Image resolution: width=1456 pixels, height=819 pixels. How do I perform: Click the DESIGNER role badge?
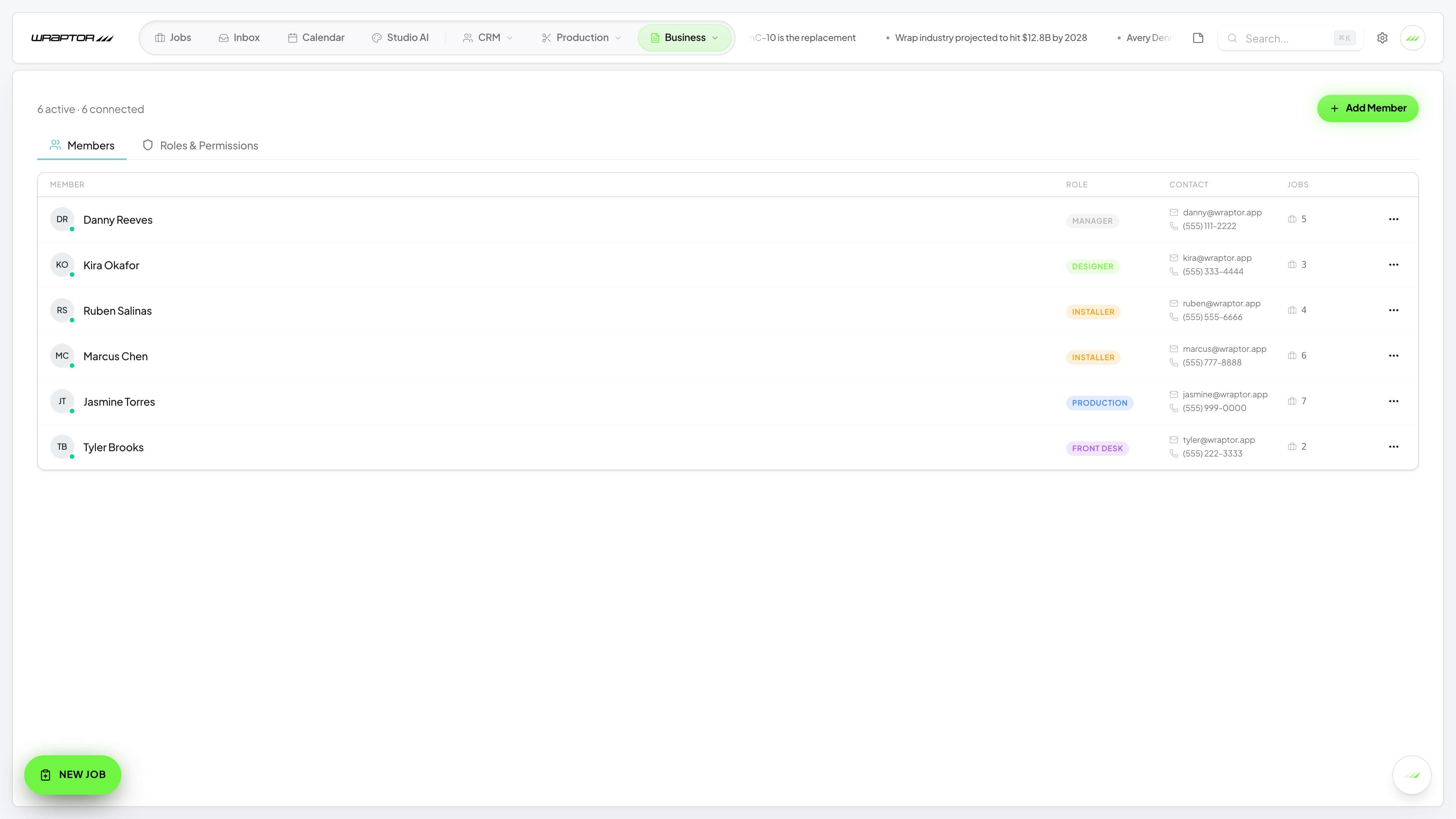[x=1092, y=266]
